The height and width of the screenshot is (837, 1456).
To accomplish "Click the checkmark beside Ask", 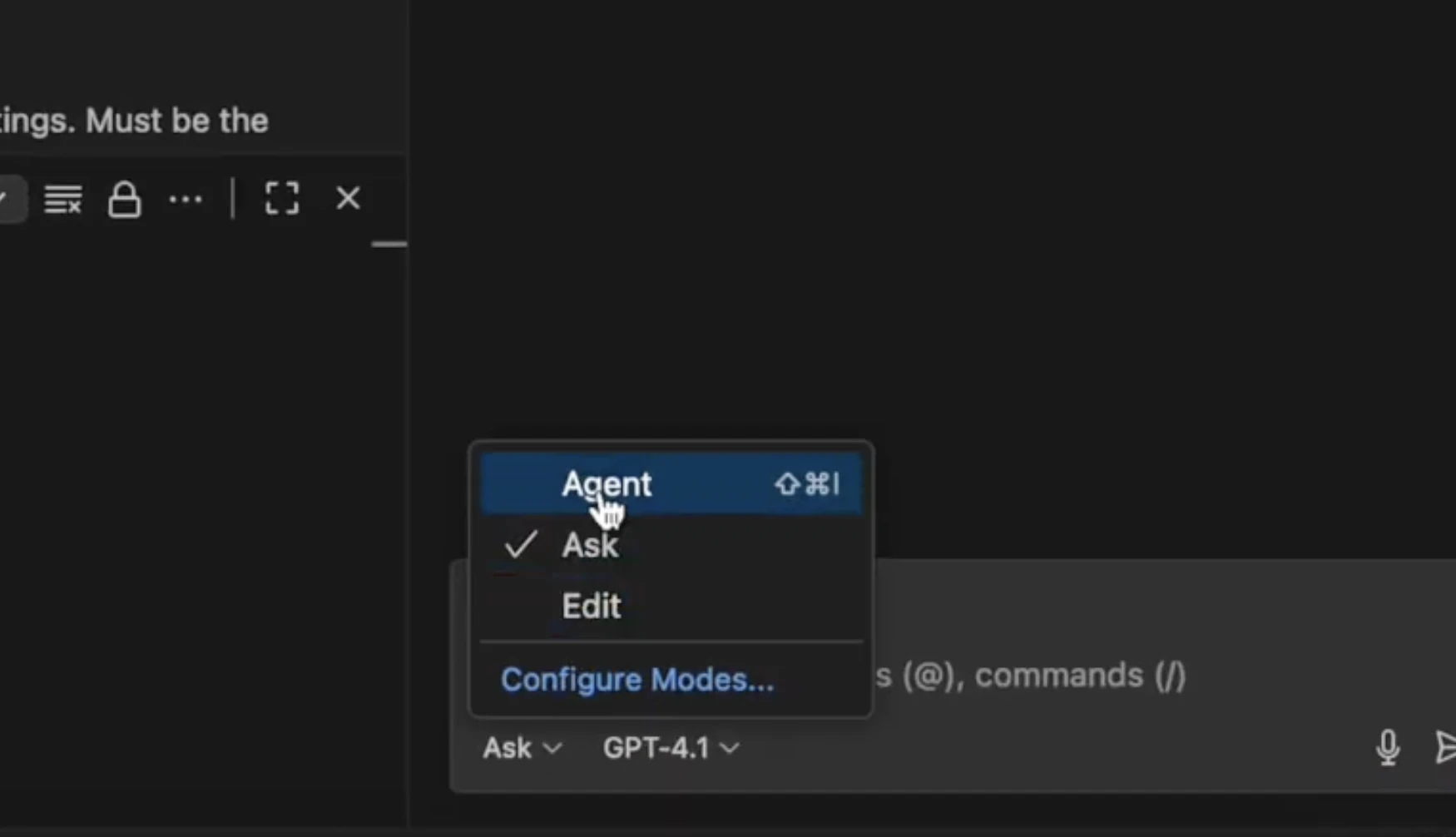I will (x=521, y=545).
